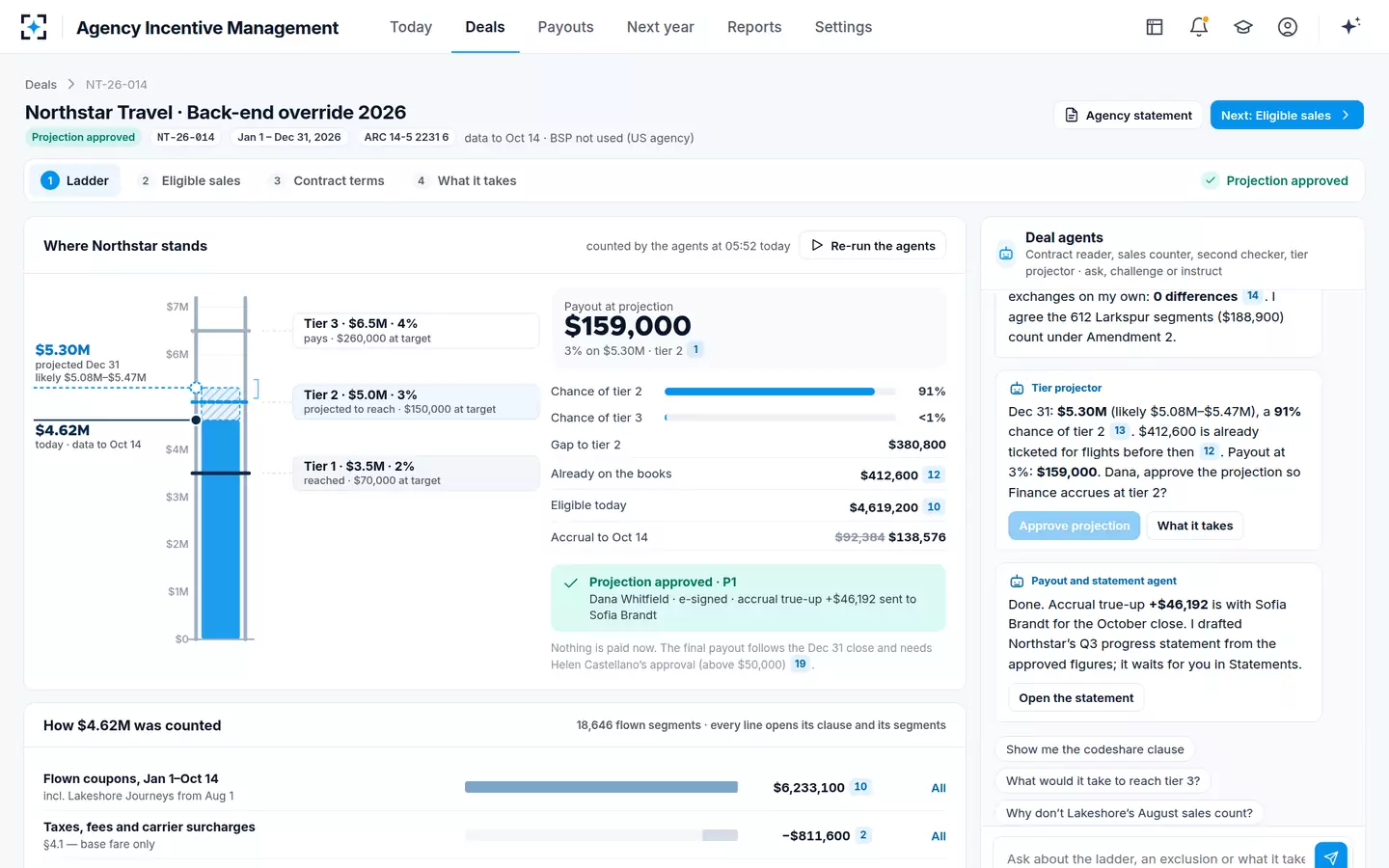Go to the Today tab
Image resolution: width=1389 pixels, height=868 pixels.
click(411, 27)
